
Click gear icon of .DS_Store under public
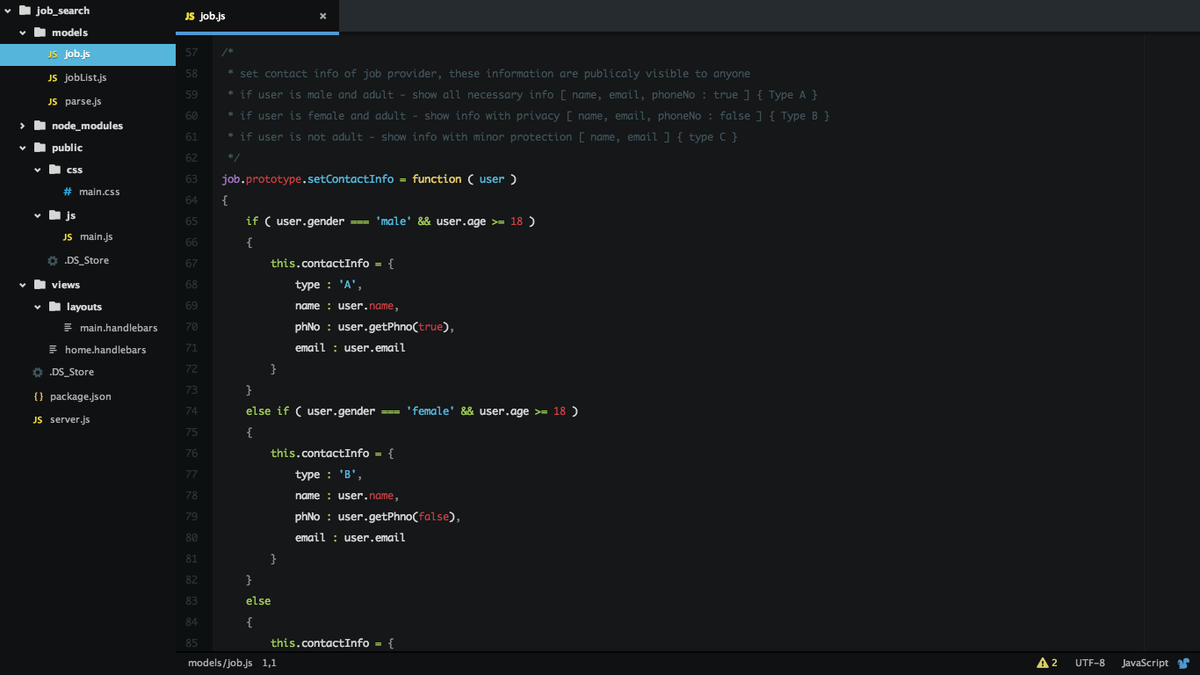(x=53, y=261)
